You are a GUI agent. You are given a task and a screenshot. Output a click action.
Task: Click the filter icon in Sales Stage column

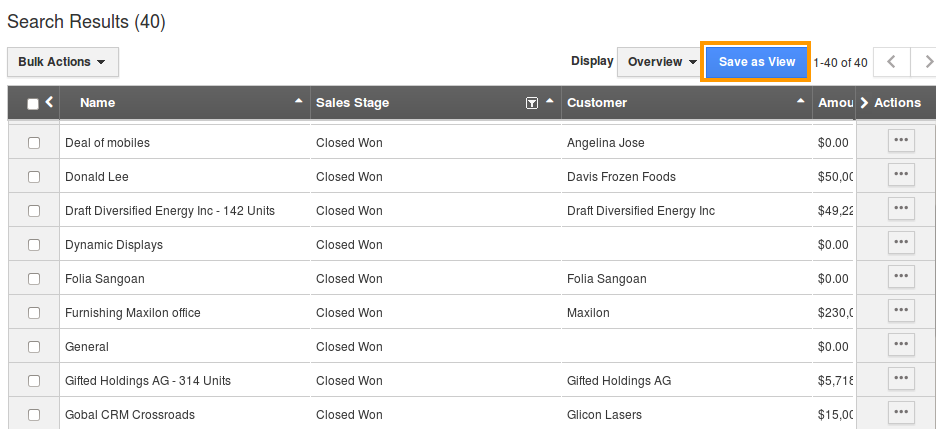coord(532,103)
